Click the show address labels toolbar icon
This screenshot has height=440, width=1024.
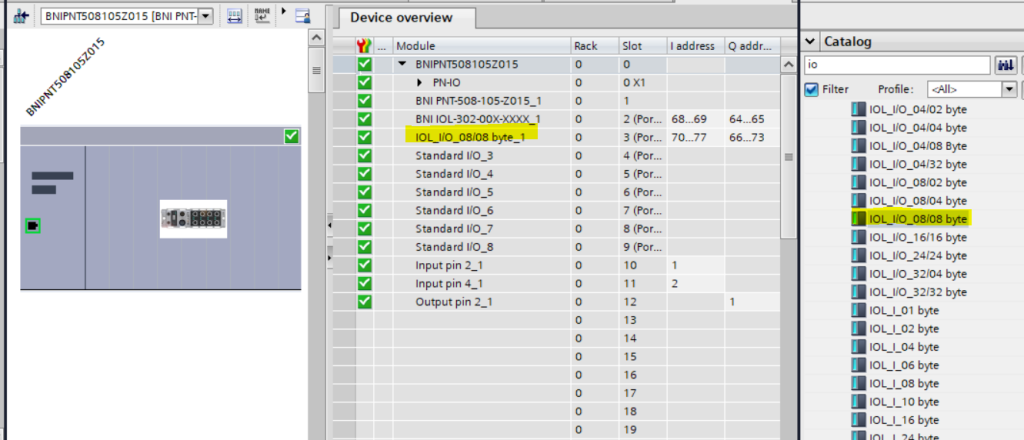tap(233, 16)
